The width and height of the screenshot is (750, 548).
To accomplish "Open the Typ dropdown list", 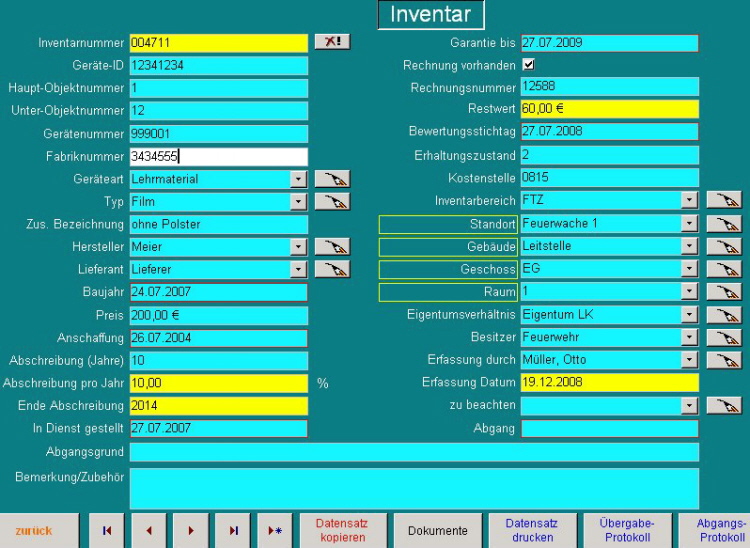I will [x=298, y=202].
